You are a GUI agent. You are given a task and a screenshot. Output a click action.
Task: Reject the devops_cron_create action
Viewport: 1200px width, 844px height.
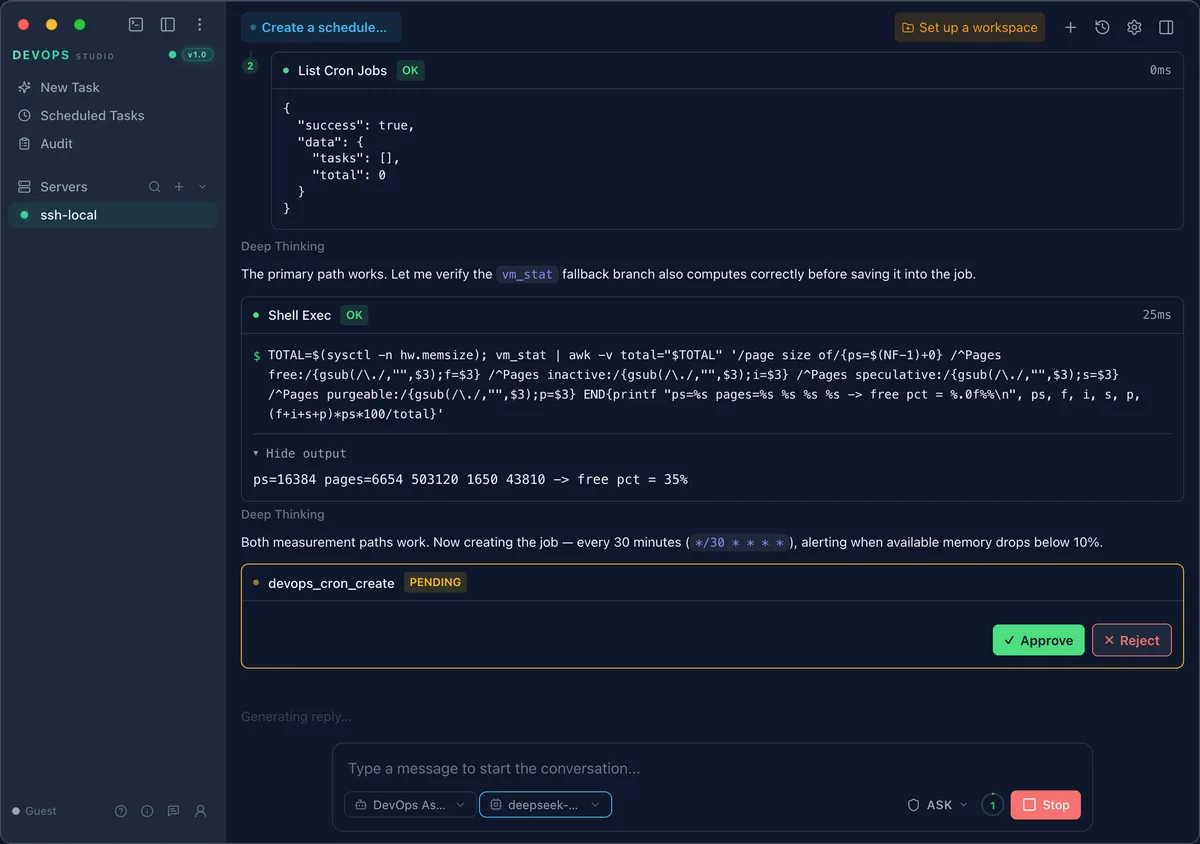pos(1131,640)
